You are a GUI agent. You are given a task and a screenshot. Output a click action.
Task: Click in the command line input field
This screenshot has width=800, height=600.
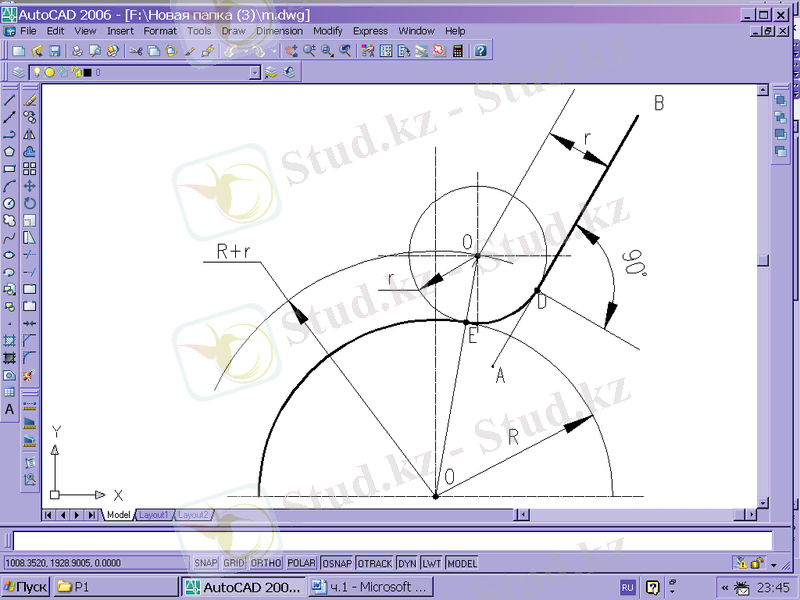pyautogui.click(x=390, y=541)
